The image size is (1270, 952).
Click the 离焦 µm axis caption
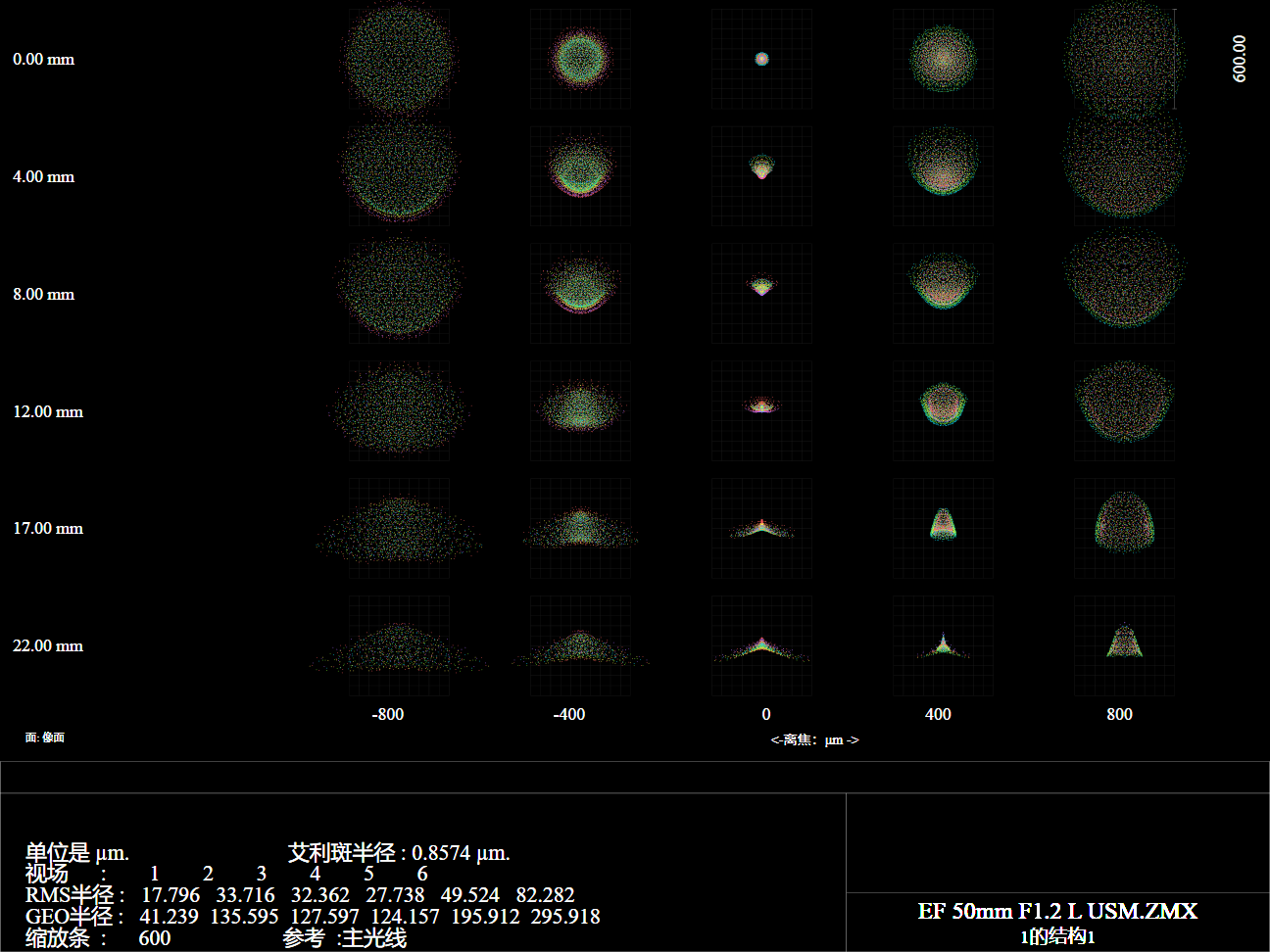[x=814, y=739]
